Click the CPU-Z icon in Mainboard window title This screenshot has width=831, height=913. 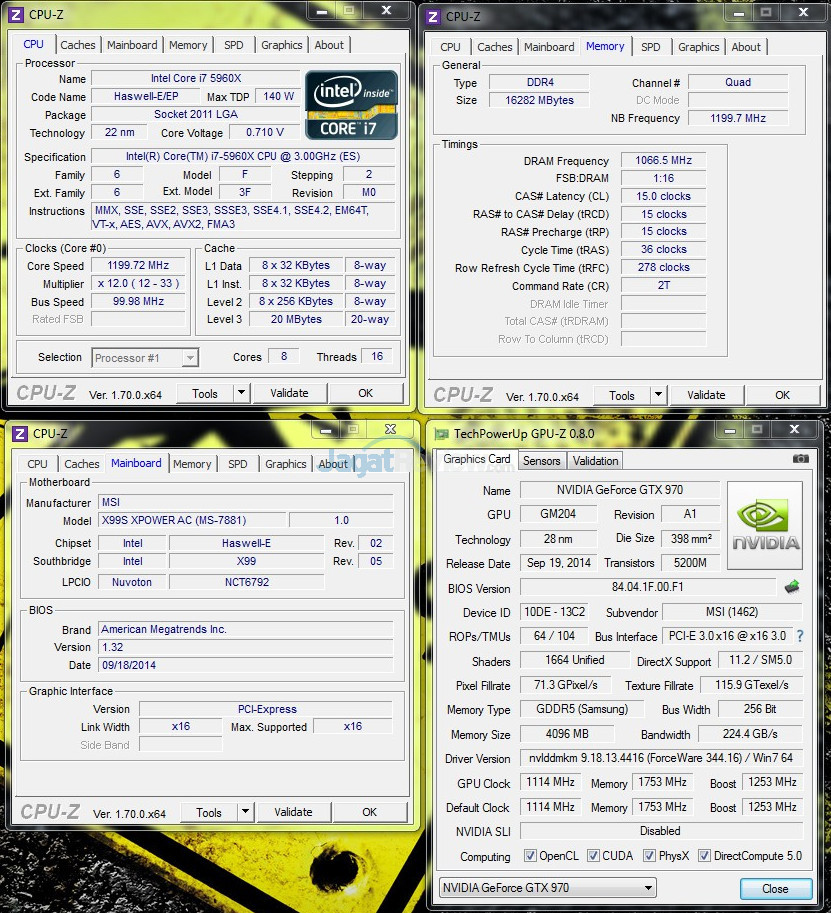click(x=16, y=434)
